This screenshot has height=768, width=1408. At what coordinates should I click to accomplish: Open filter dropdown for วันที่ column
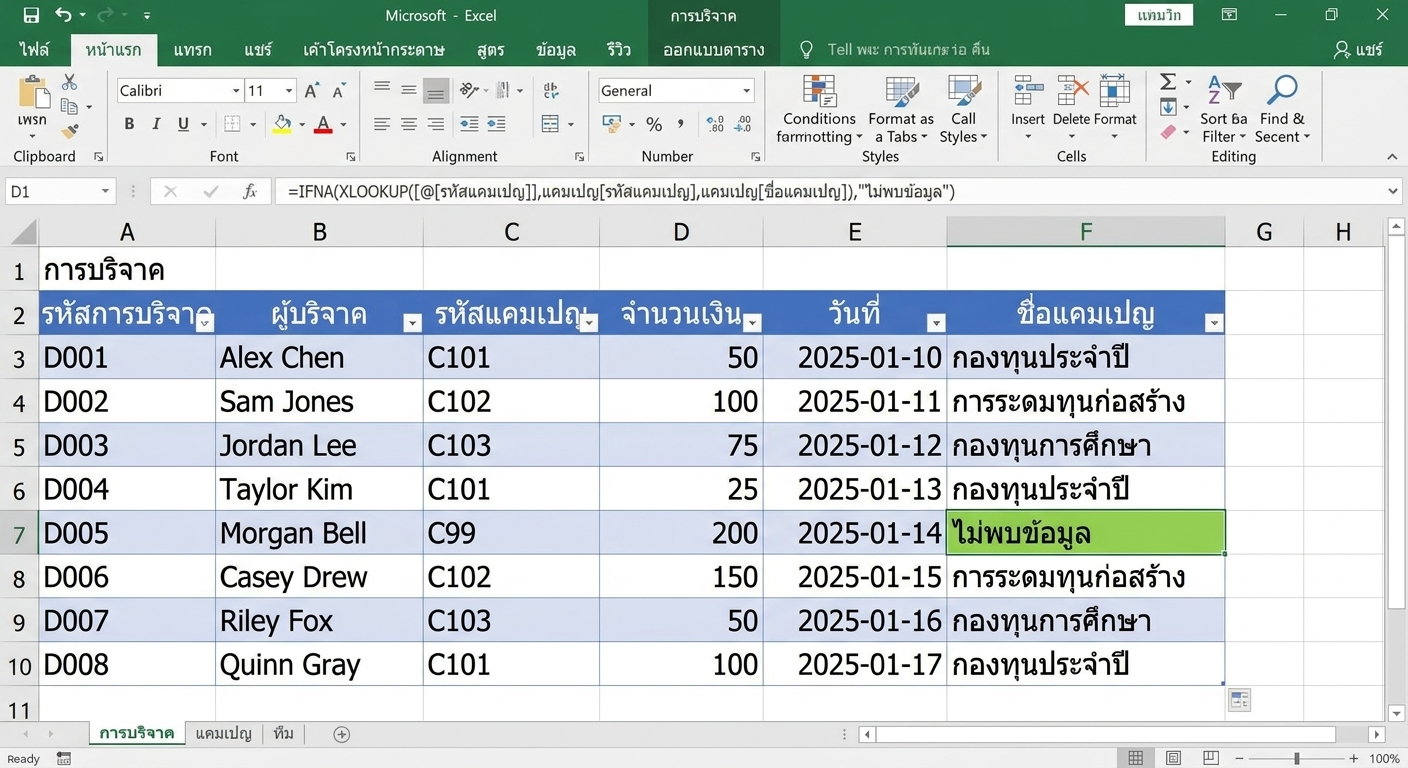click(936, 323)
